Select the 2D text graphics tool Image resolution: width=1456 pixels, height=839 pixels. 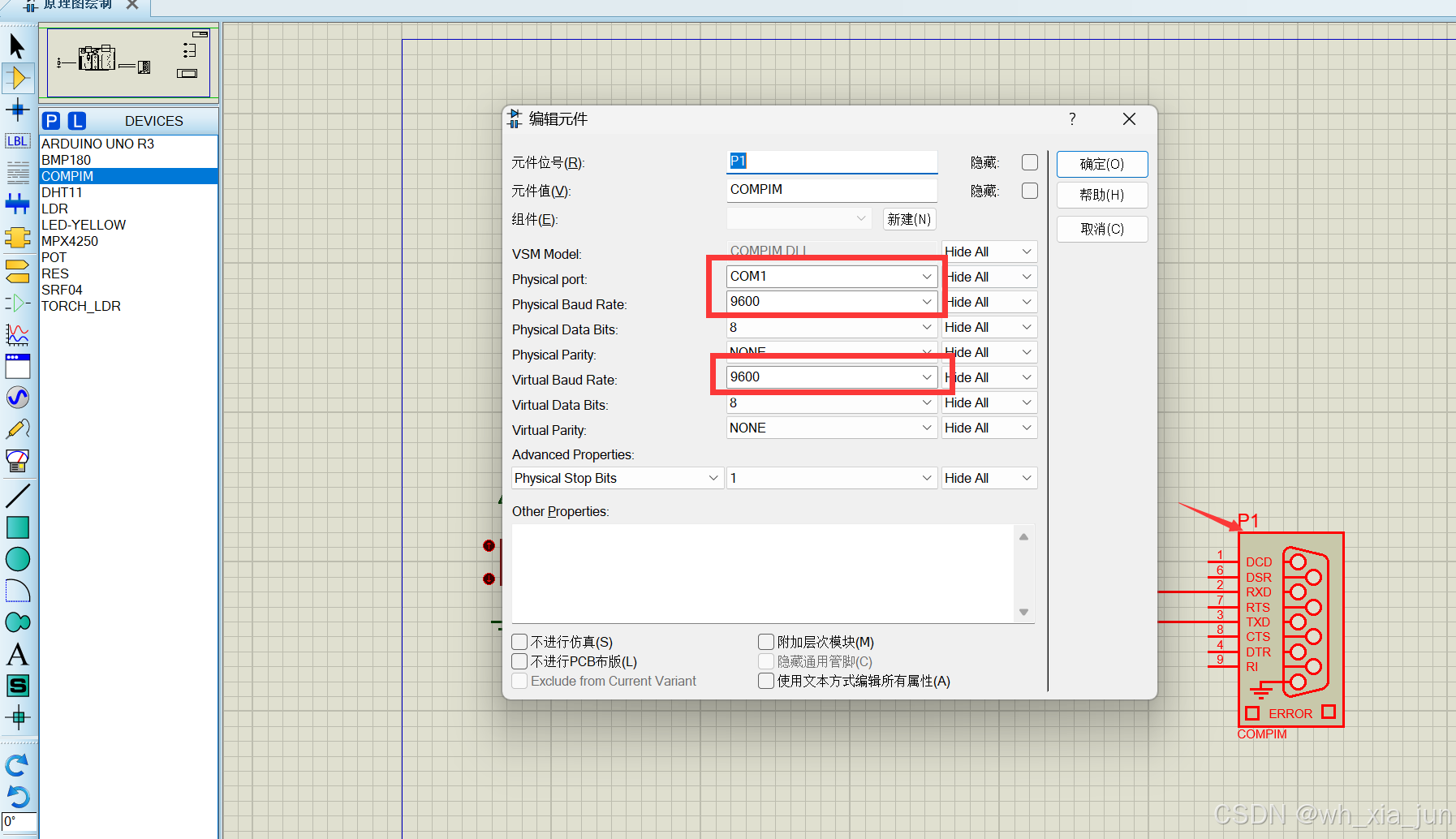click(x=17, y=654)
